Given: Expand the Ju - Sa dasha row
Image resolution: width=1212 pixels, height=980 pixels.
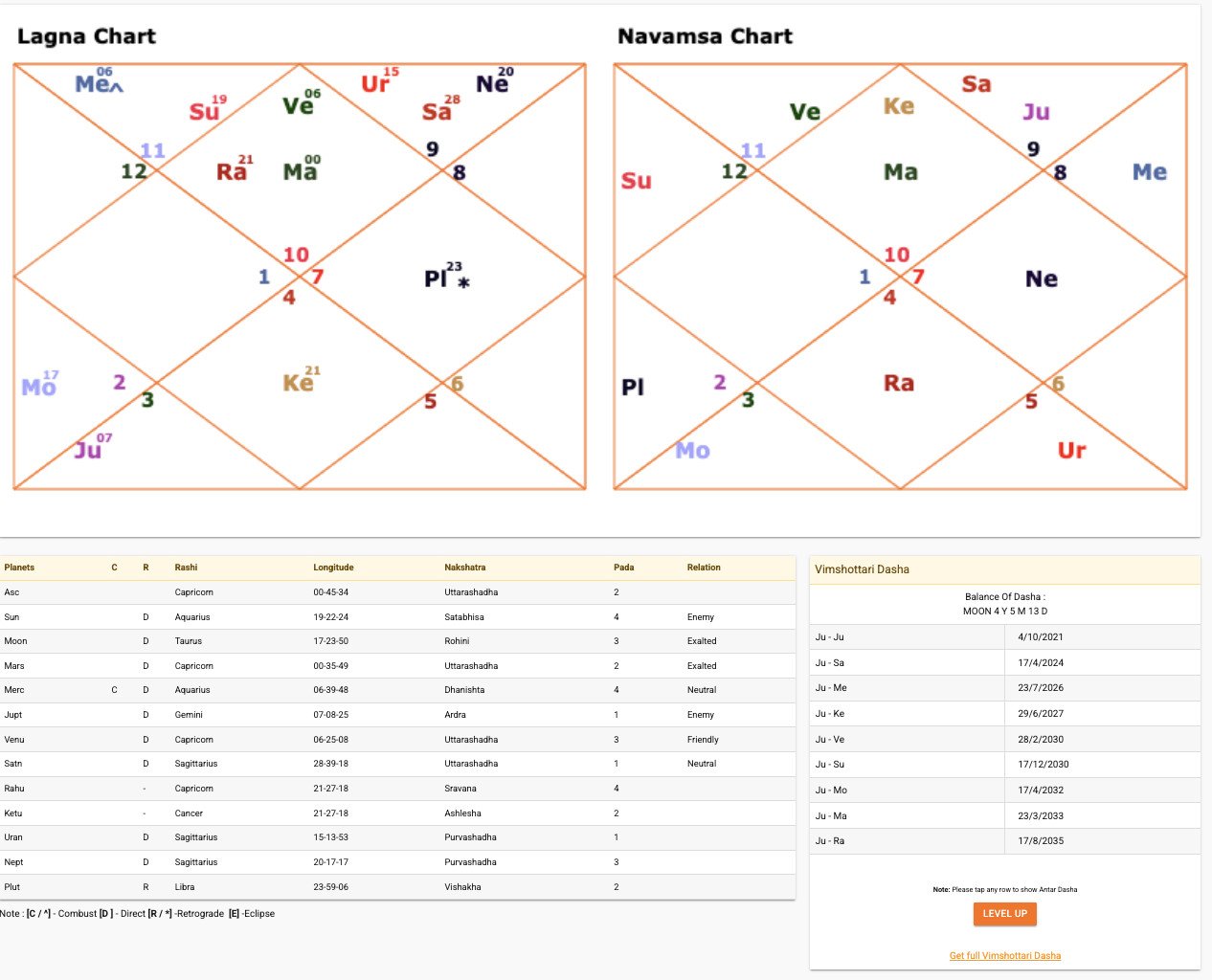Looking at the screenshot, I should 1004,662.
